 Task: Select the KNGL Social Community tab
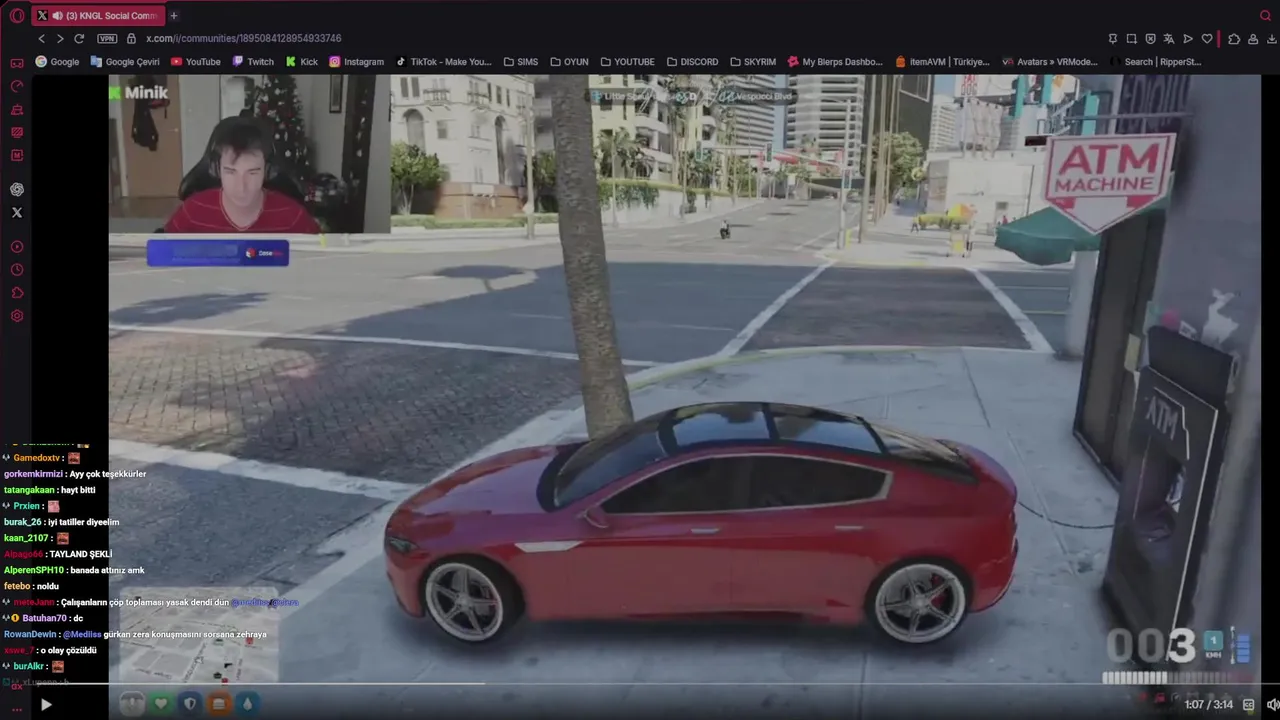(99, 15)
